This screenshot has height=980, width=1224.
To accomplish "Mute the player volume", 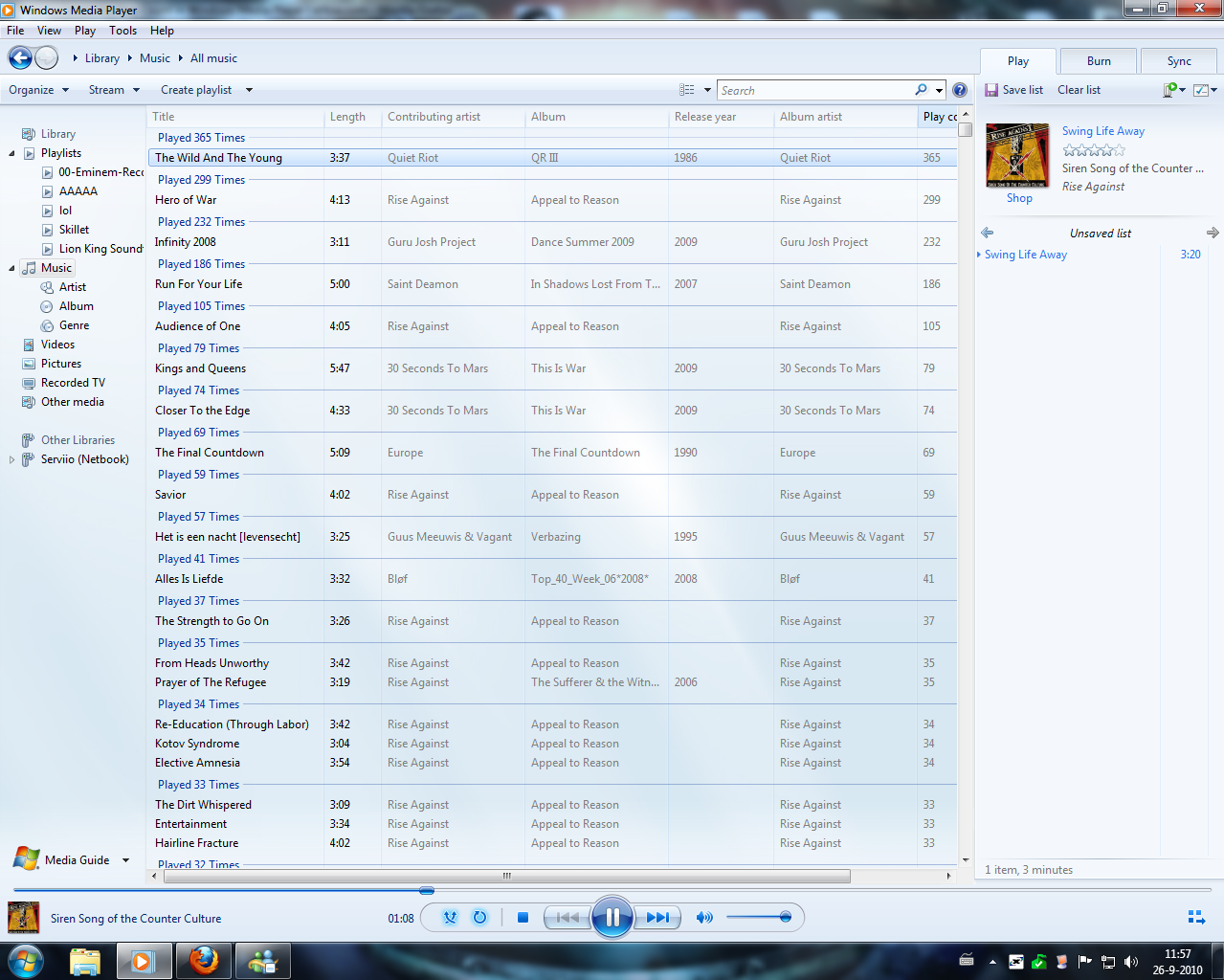I will 704,918.
